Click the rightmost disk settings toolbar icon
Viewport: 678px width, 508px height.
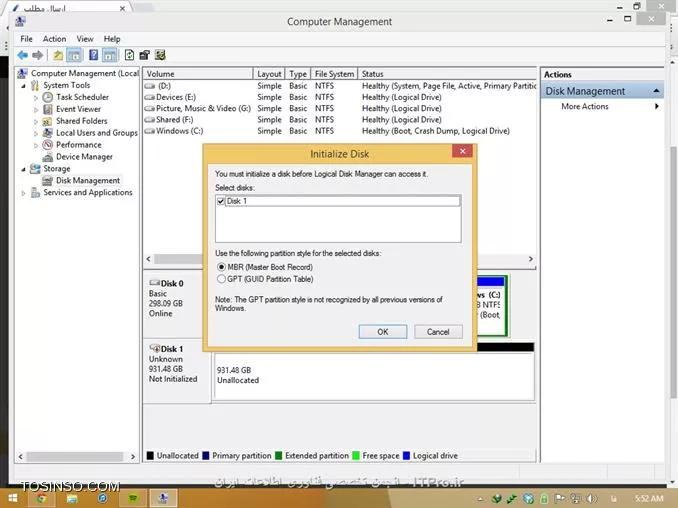coord(160,55)
